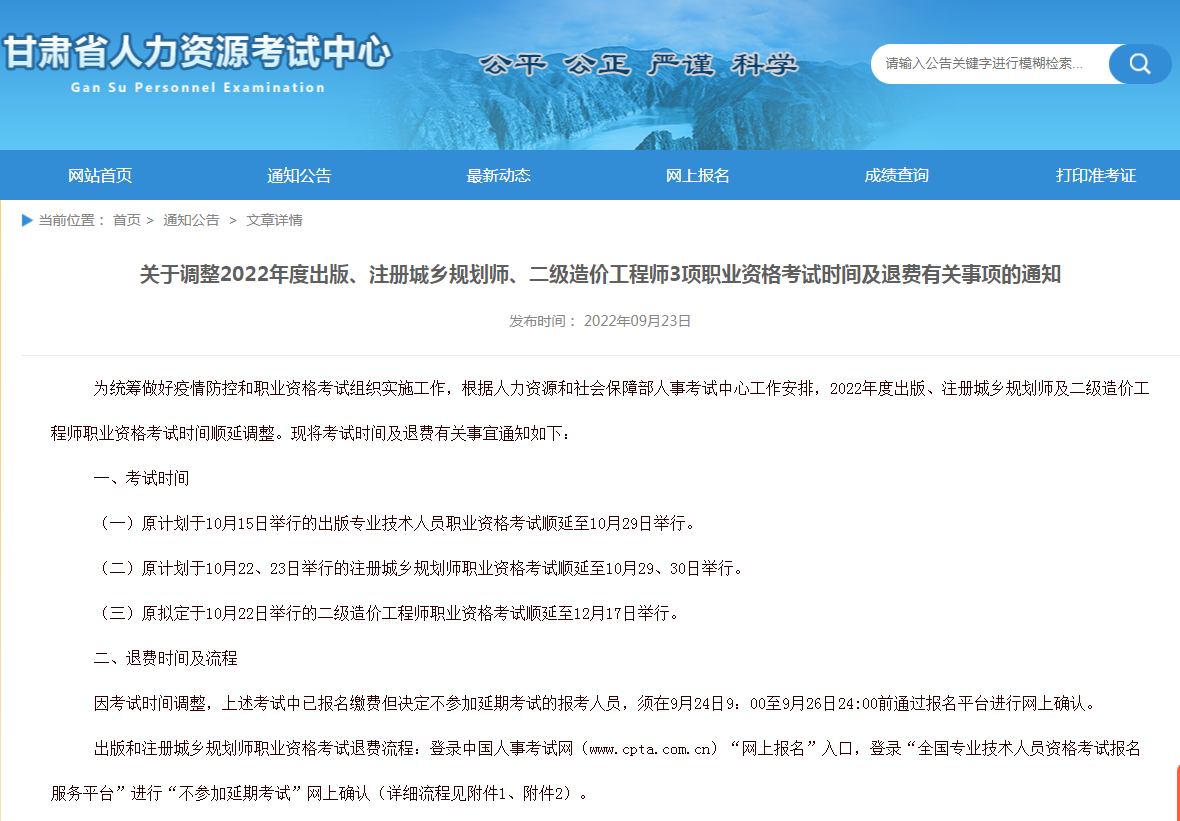The image size is (1180, 821).
Task: Click the www.cpta.com.cn website address
Action: pos(651,748)
